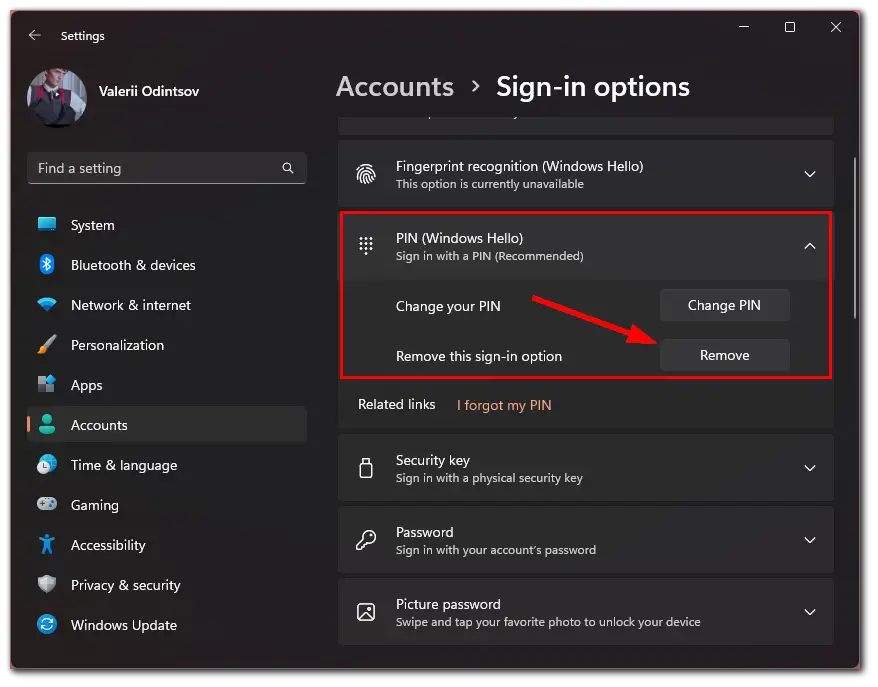Click the Valerii Odintsov account name

click(x=149, y=91)
